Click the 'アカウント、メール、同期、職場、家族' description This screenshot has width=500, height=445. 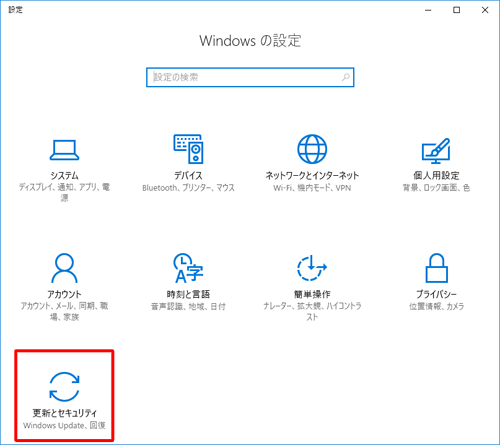64,311
